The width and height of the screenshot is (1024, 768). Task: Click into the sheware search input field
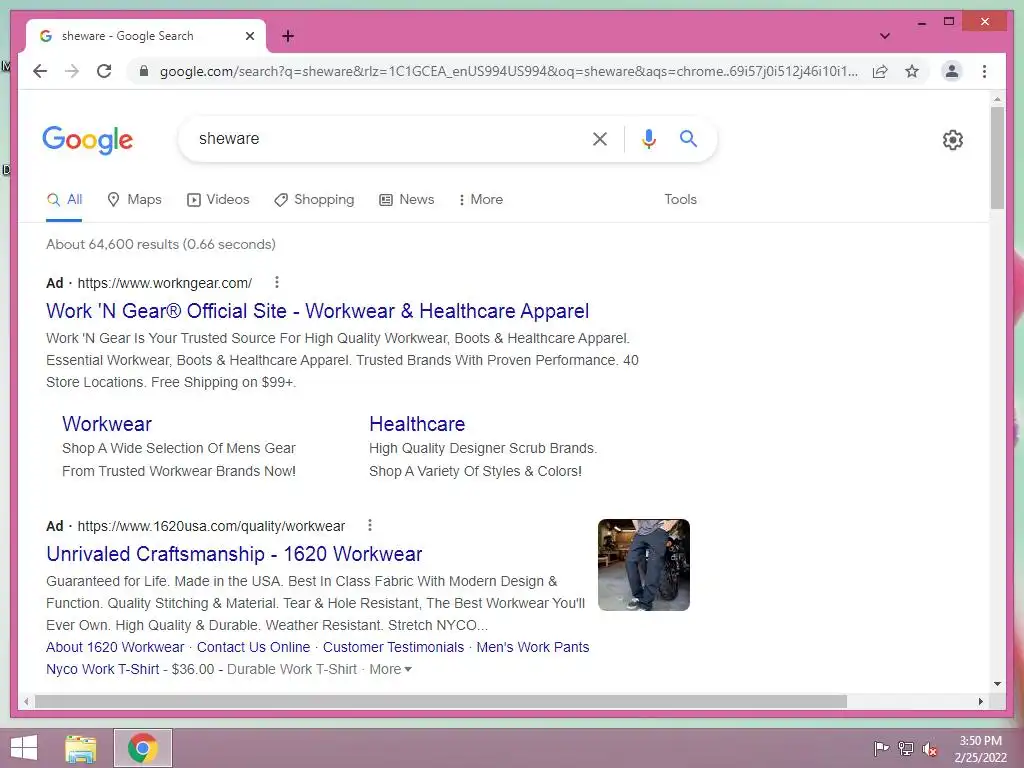click(x=389, y=138)
